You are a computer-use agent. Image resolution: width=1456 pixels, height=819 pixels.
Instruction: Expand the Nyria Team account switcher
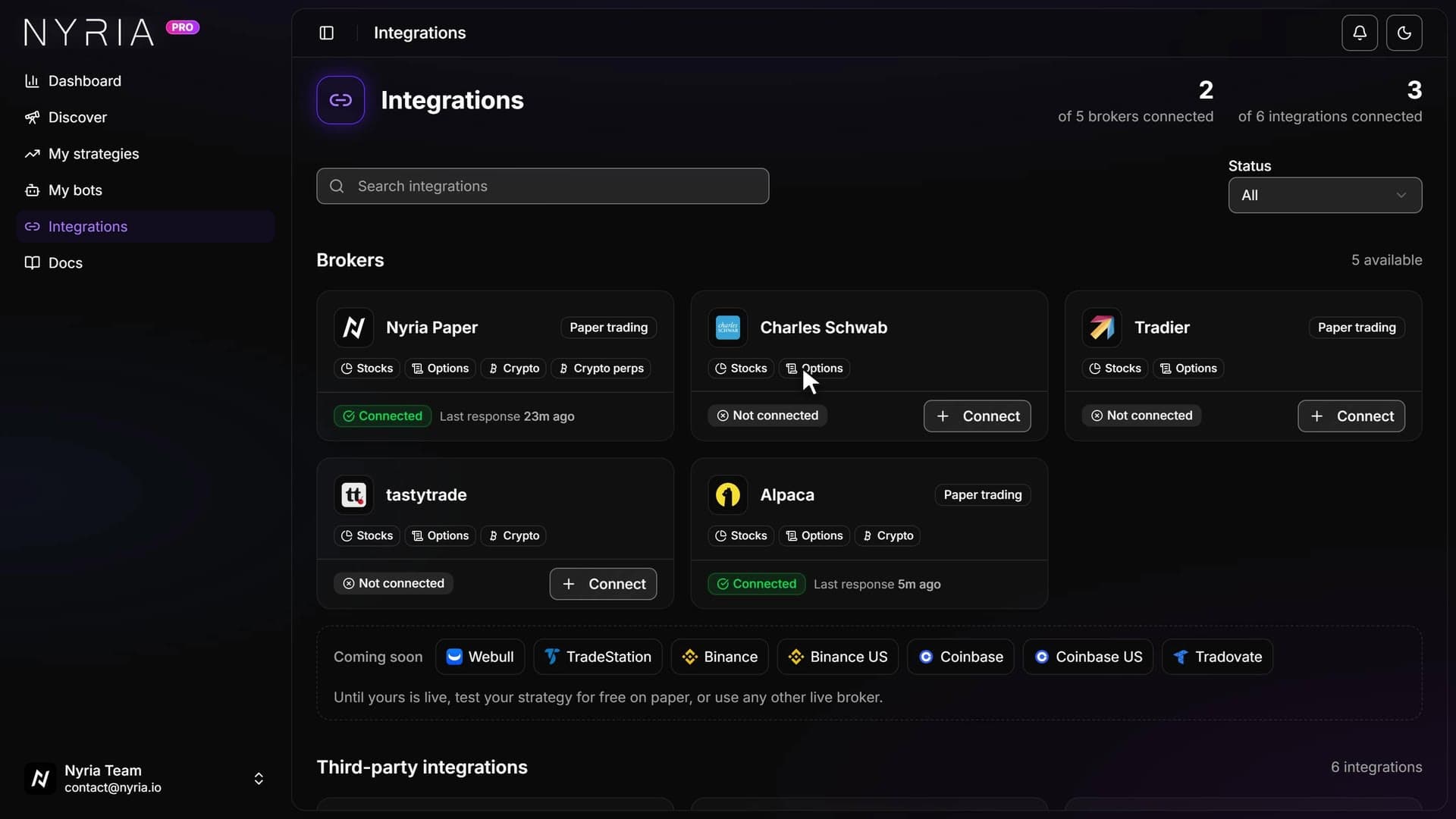259,779
